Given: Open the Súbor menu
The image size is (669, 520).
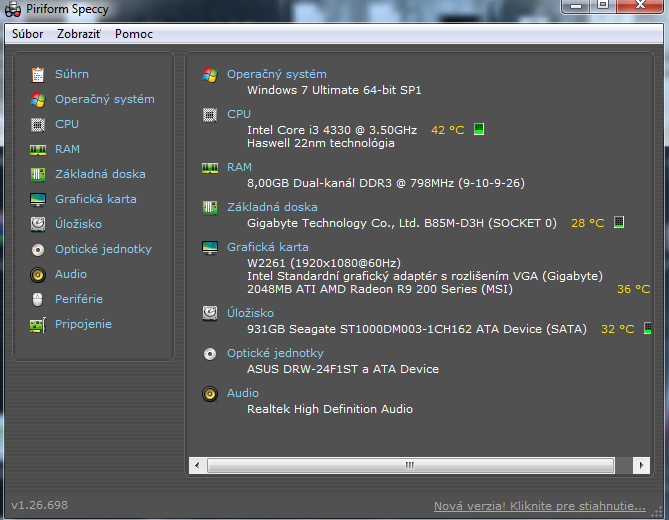Looking at the screenshot, I should (x=27, y=34).
